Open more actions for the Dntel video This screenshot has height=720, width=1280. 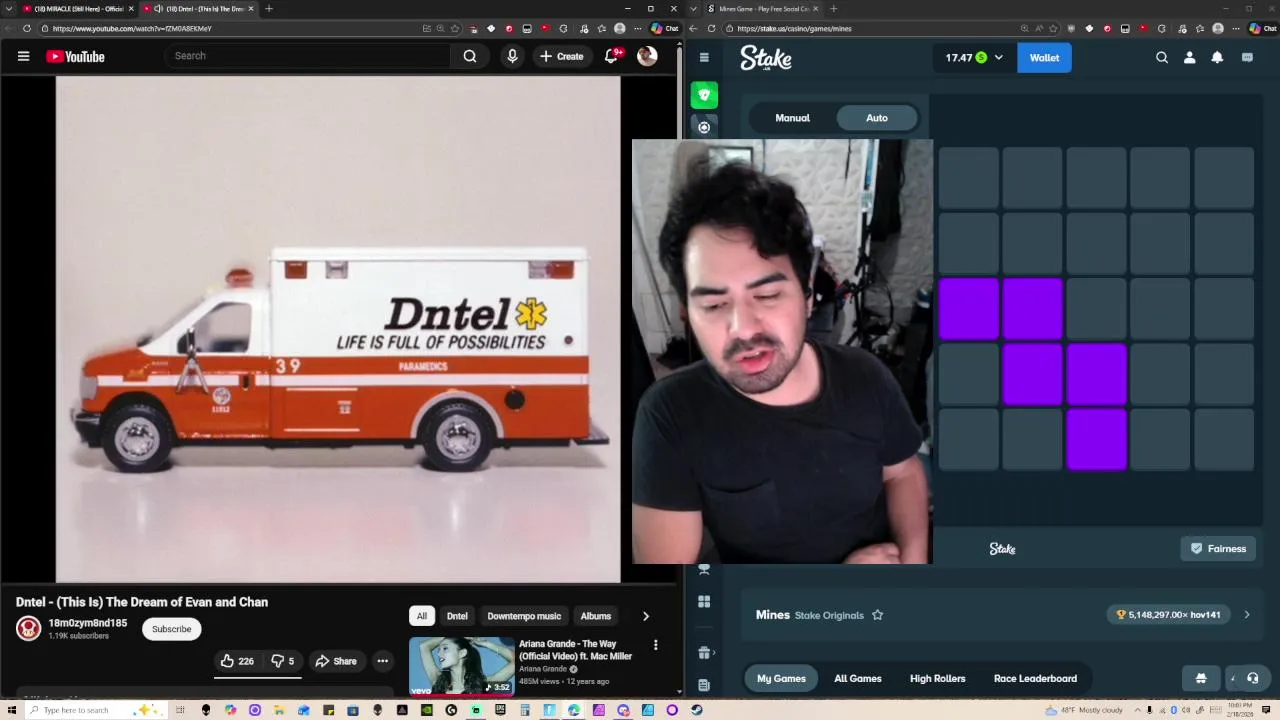tap(382, 661)
